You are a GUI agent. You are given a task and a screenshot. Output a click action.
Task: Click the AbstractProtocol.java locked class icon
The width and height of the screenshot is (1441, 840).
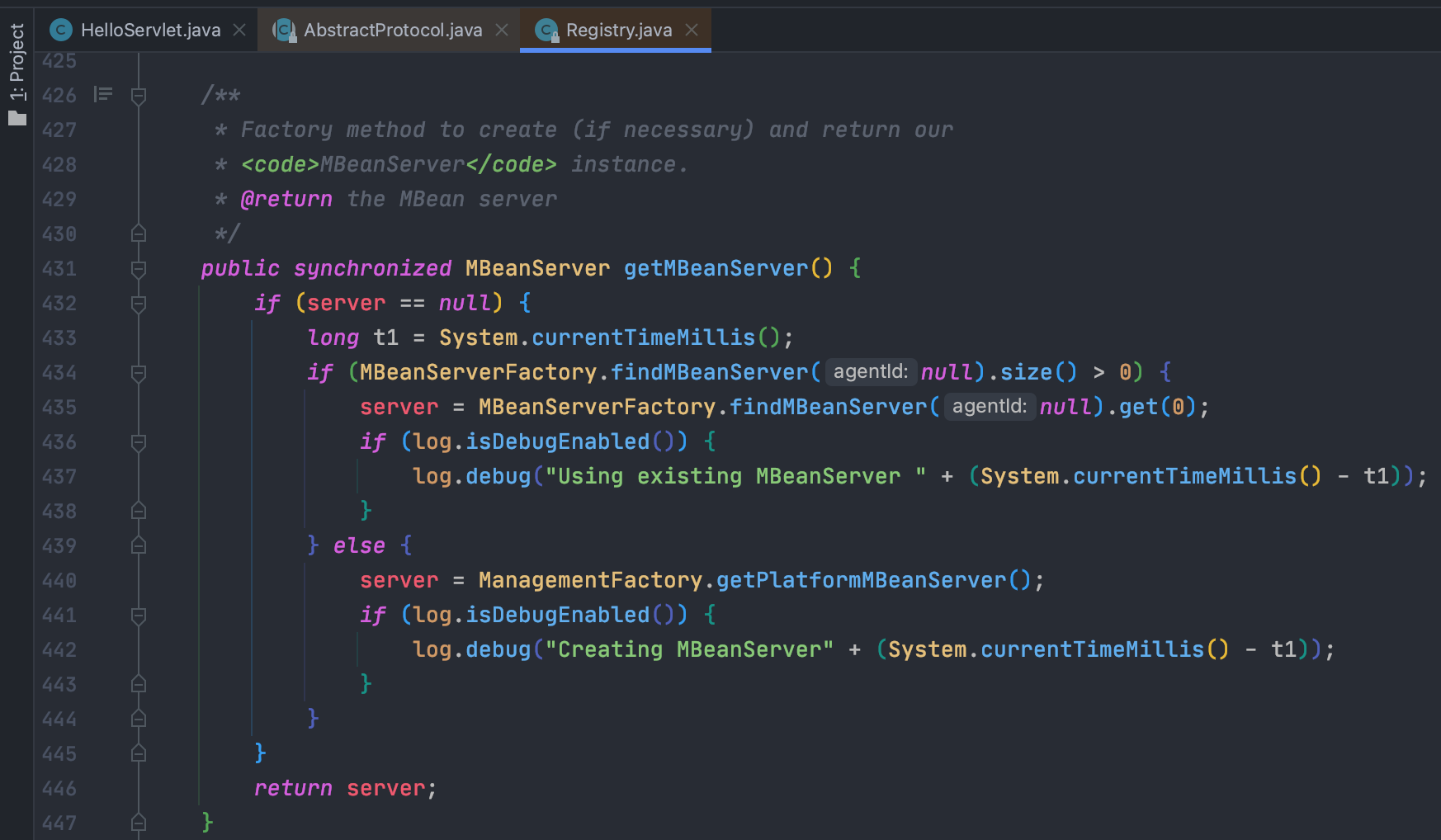(285, 31)
